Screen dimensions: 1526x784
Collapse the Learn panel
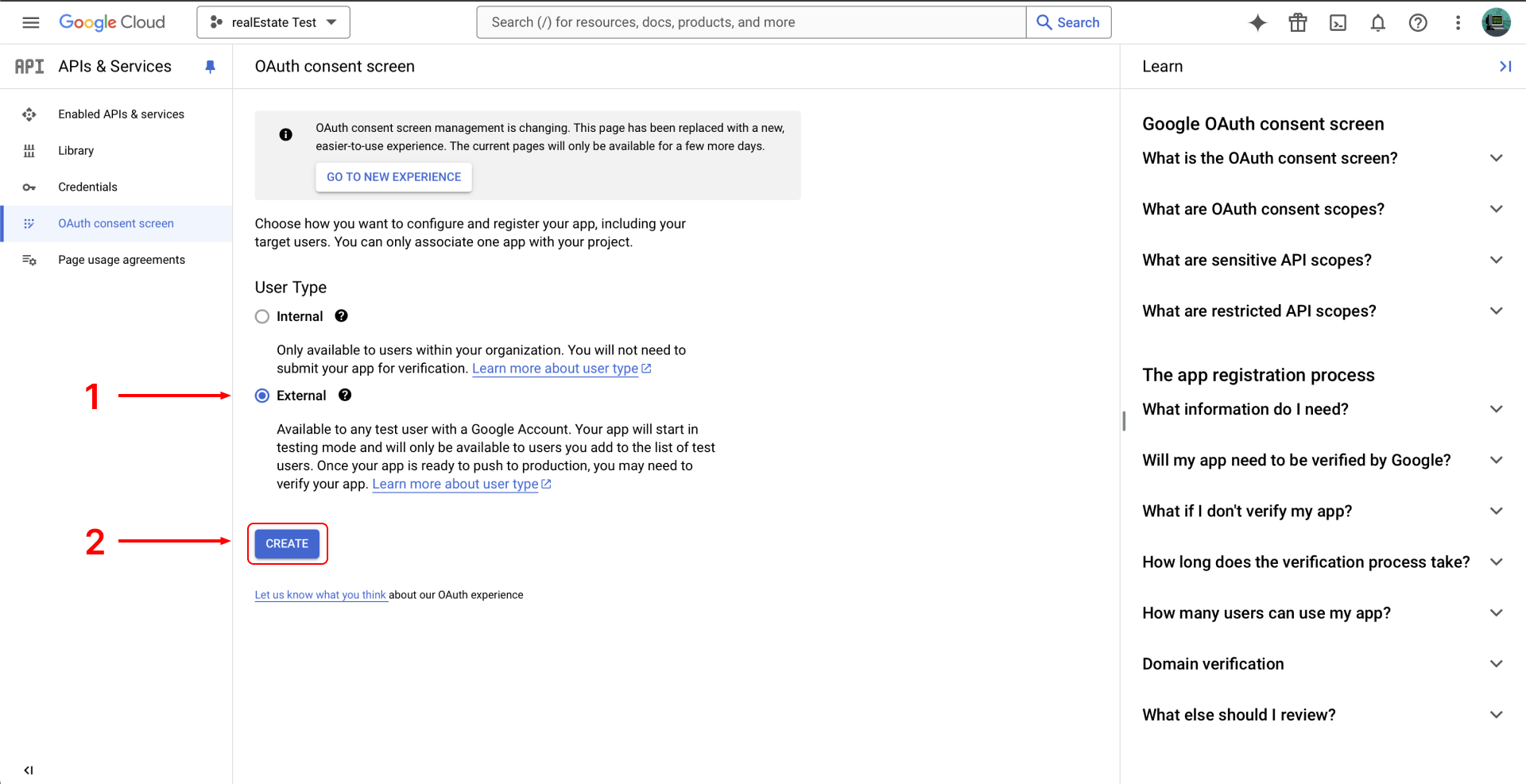(x=1505, y=67)
